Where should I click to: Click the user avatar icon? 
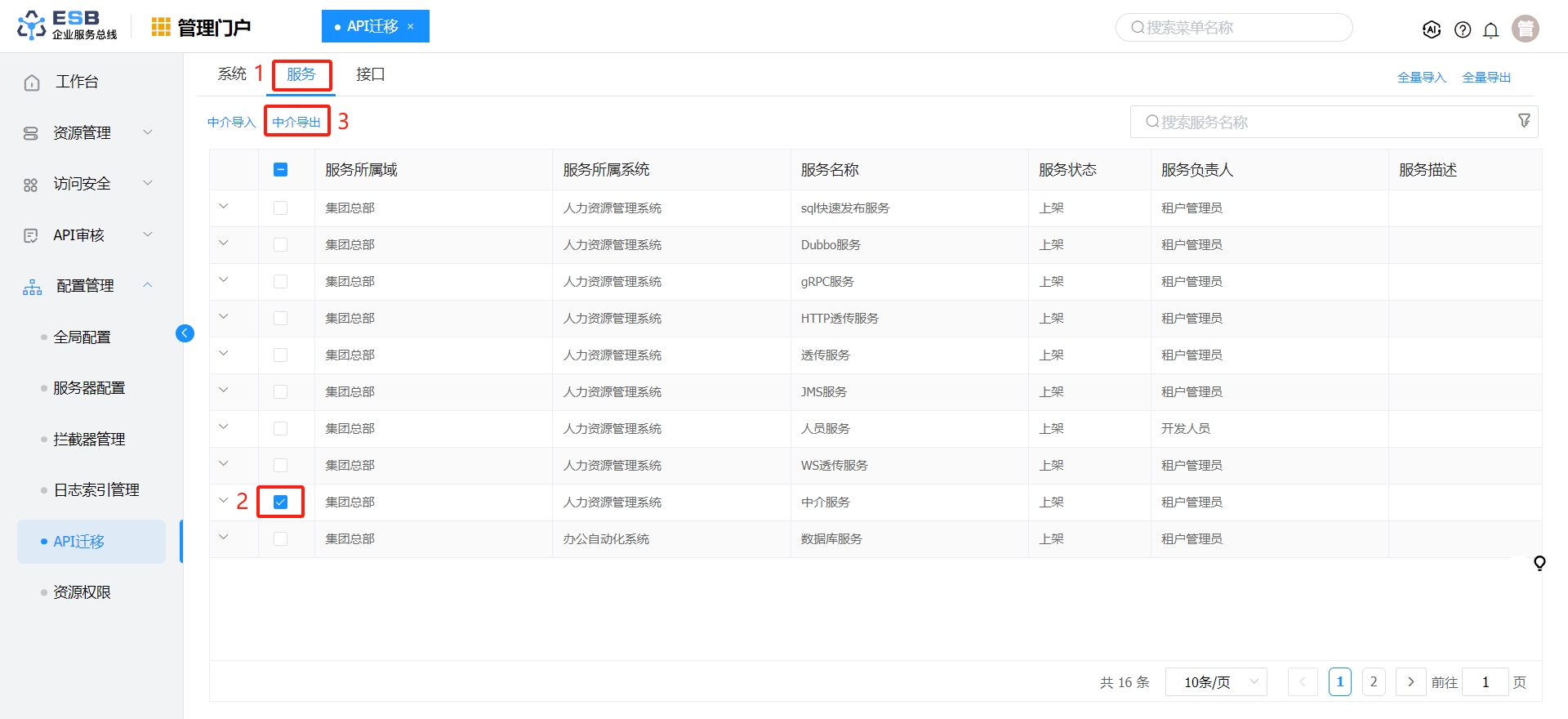[x=1525, y=29]
